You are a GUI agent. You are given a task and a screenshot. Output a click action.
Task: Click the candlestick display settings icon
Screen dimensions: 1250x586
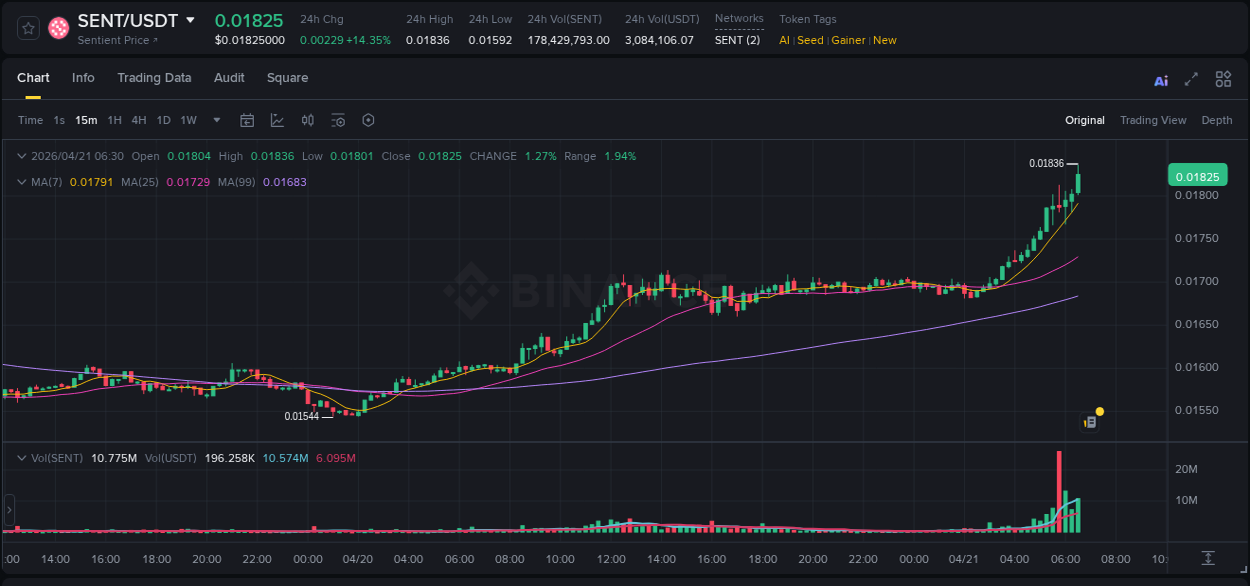click(308, 120)
